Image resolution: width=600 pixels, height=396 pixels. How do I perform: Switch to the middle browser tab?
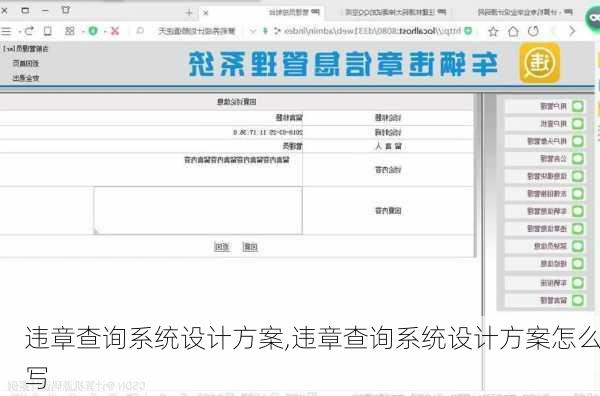point(396,13)
